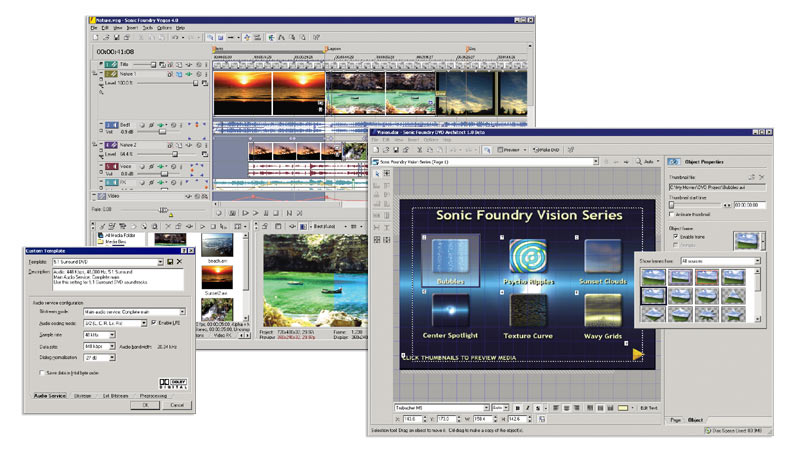Click the Thumbnail start time slider handle
The height and width of the screenshot is (456, 800).
(x=672, y=205)
